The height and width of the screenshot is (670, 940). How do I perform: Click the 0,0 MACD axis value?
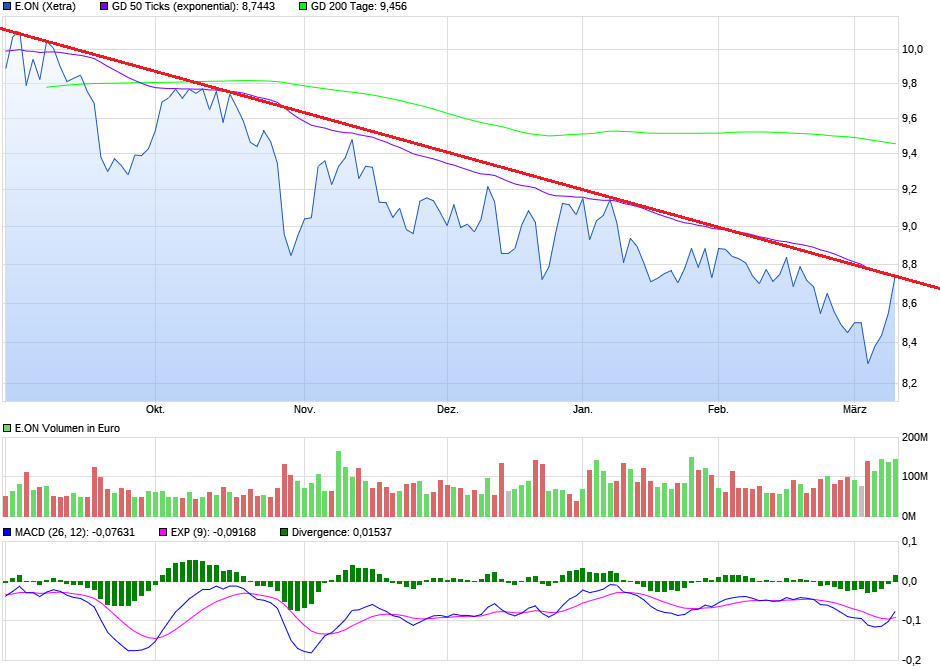click(x=909, y=581)
